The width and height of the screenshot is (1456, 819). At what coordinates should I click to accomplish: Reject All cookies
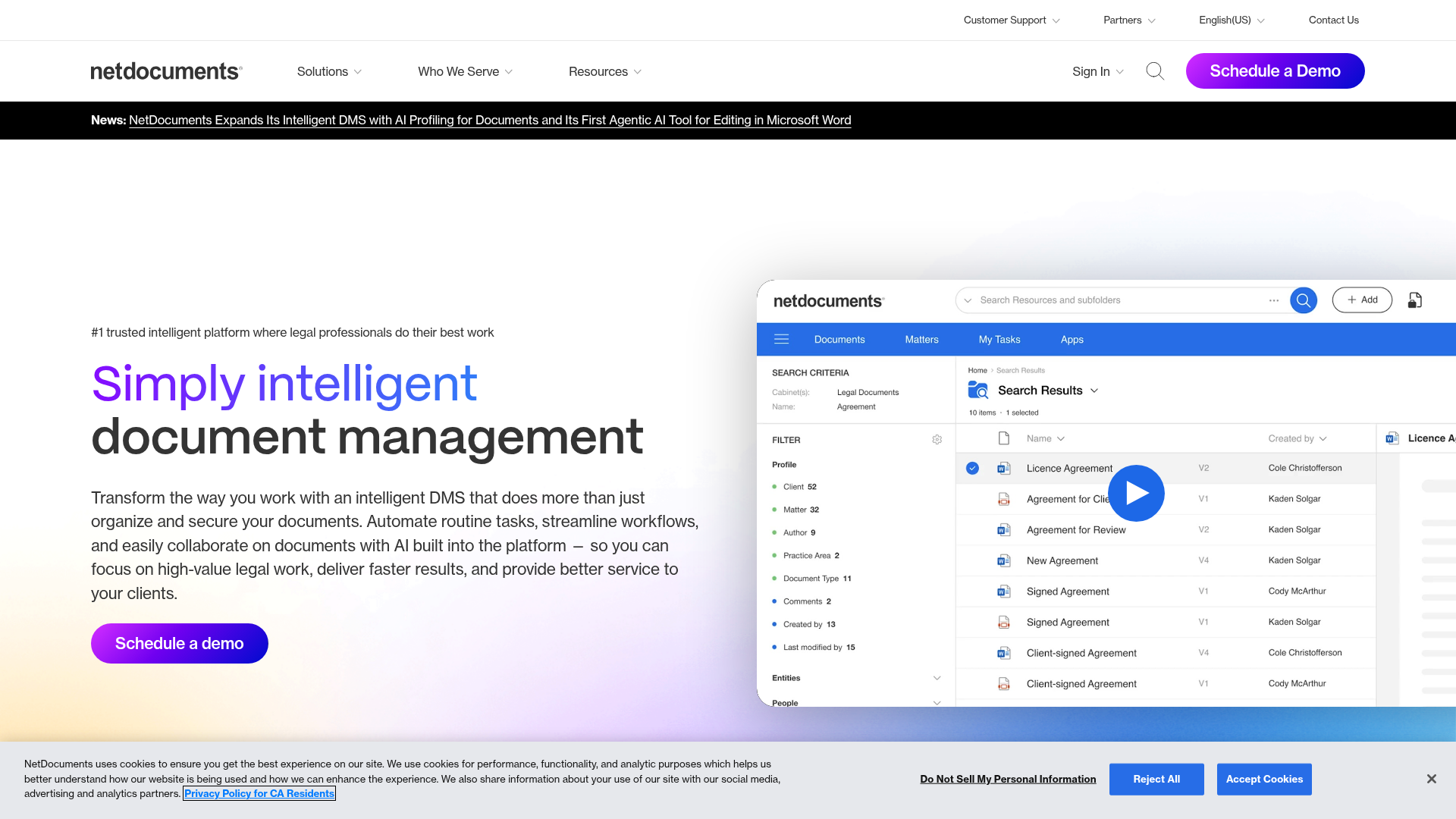1156,779
